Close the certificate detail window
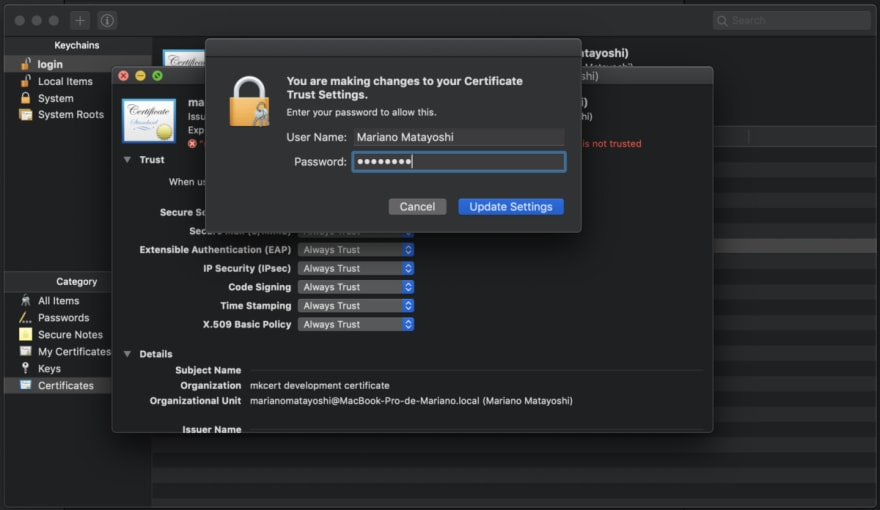This screenshot has width=880, height=510. tap(123, 76)
